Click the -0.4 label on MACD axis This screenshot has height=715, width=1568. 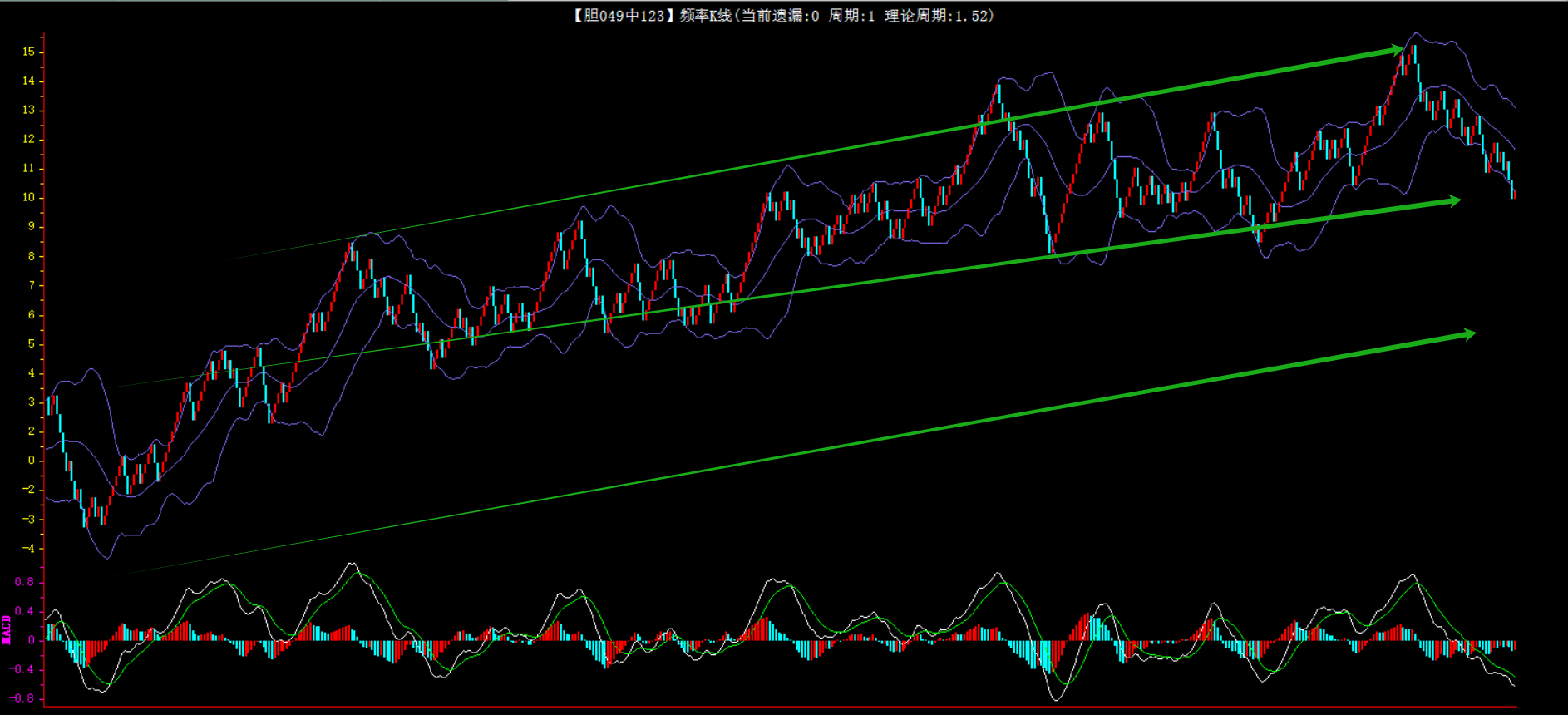tap(23, 669)
